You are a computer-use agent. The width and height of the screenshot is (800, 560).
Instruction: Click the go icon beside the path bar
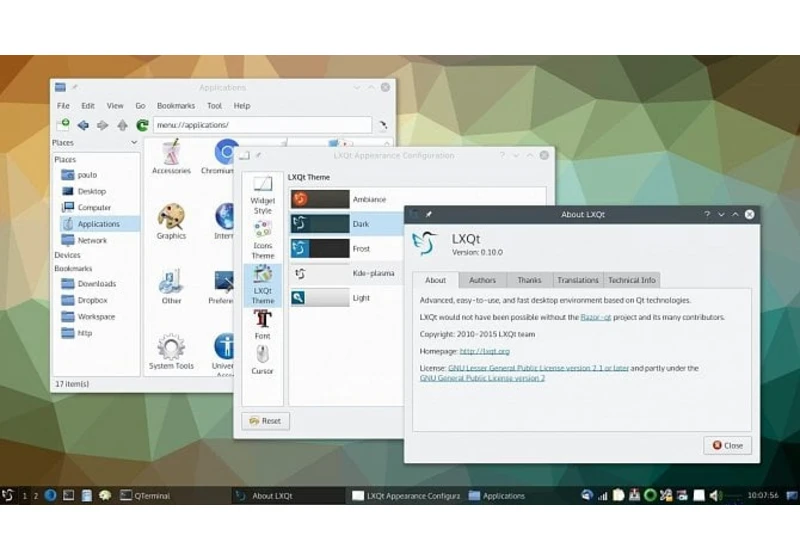click(x=383, y=125)
